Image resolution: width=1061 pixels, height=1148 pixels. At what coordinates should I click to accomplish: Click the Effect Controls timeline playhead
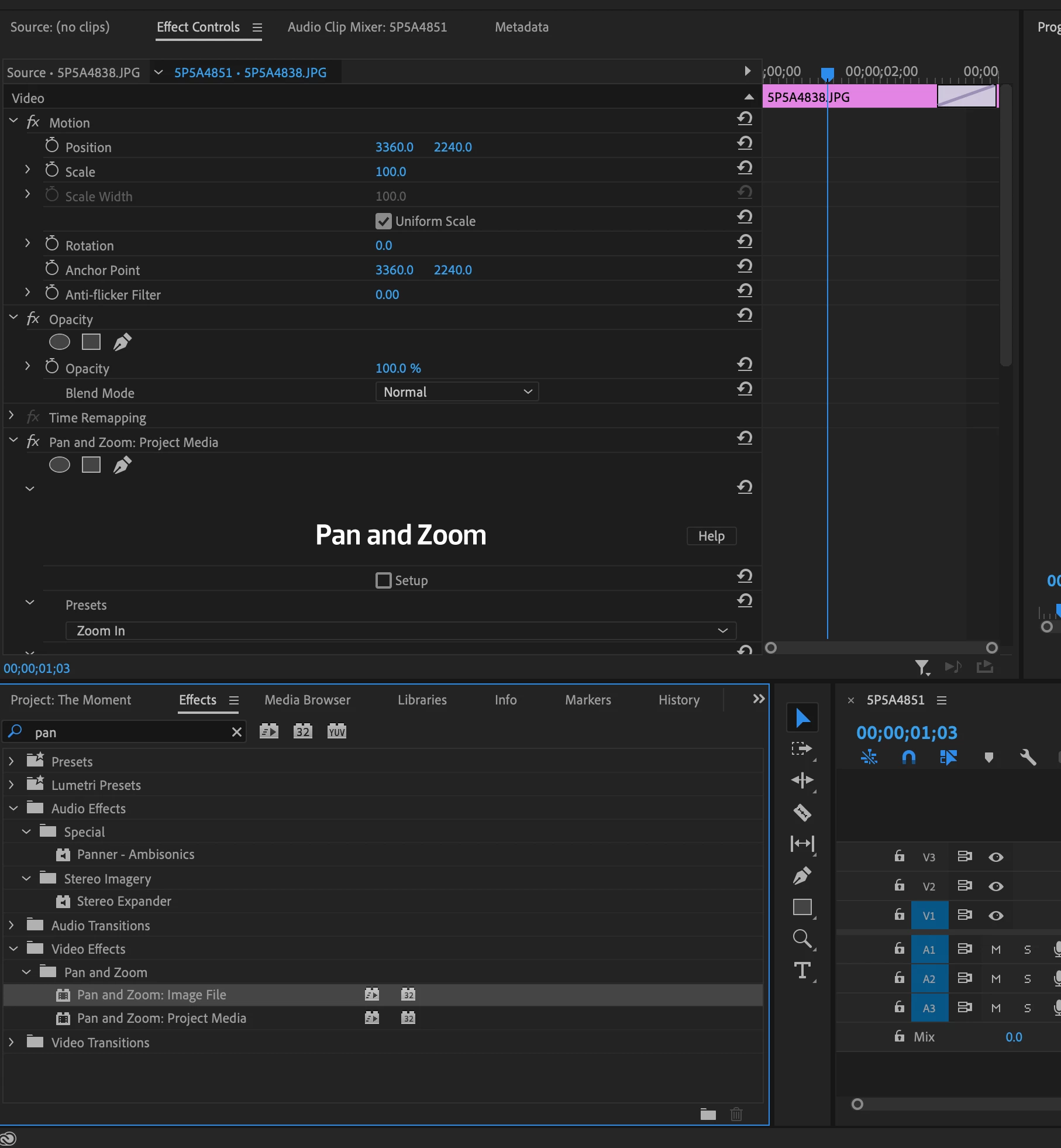[x=827, y=74]
